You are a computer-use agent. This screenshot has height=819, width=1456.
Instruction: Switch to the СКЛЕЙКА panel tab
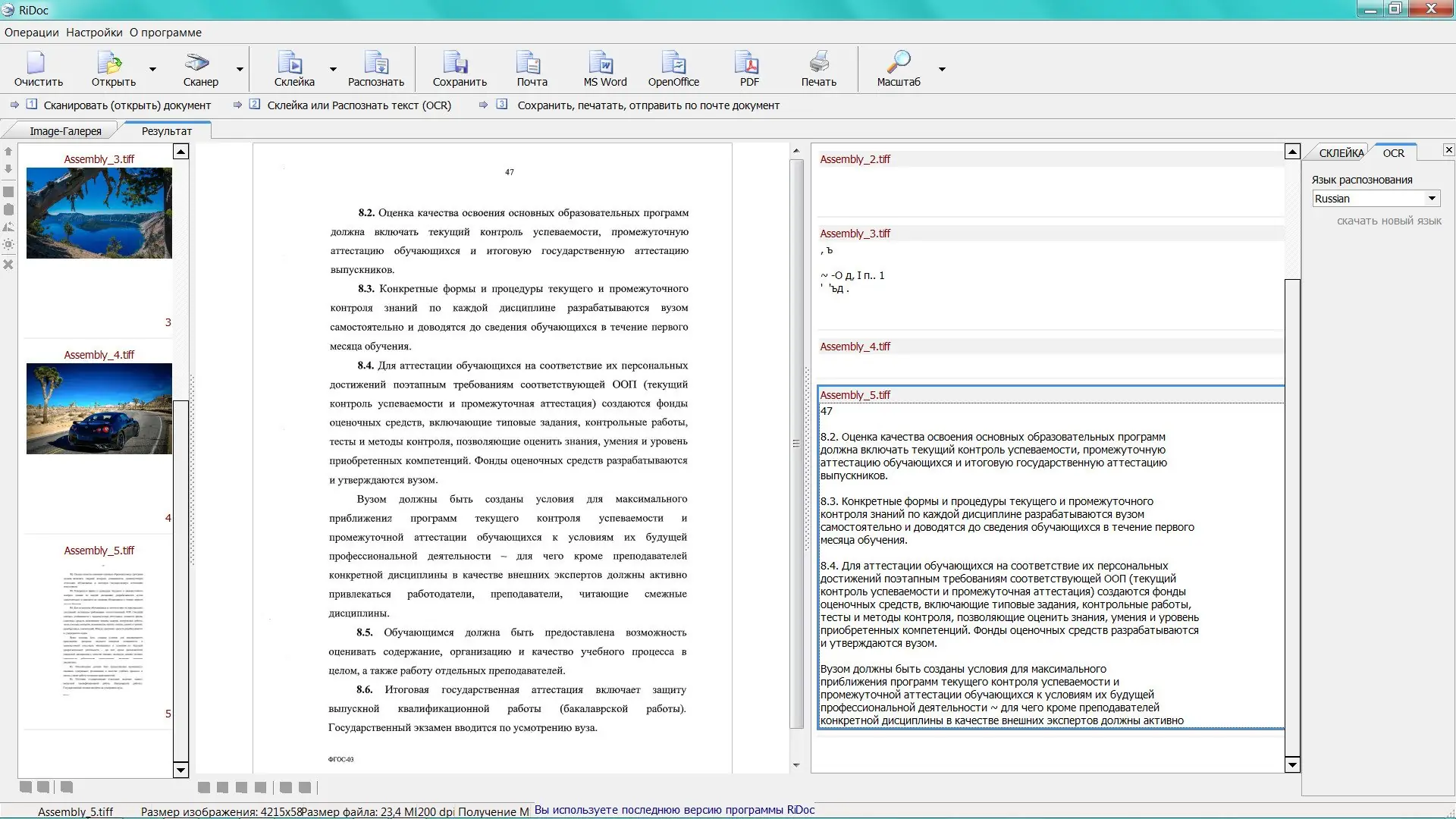[x=1341, y=153]
